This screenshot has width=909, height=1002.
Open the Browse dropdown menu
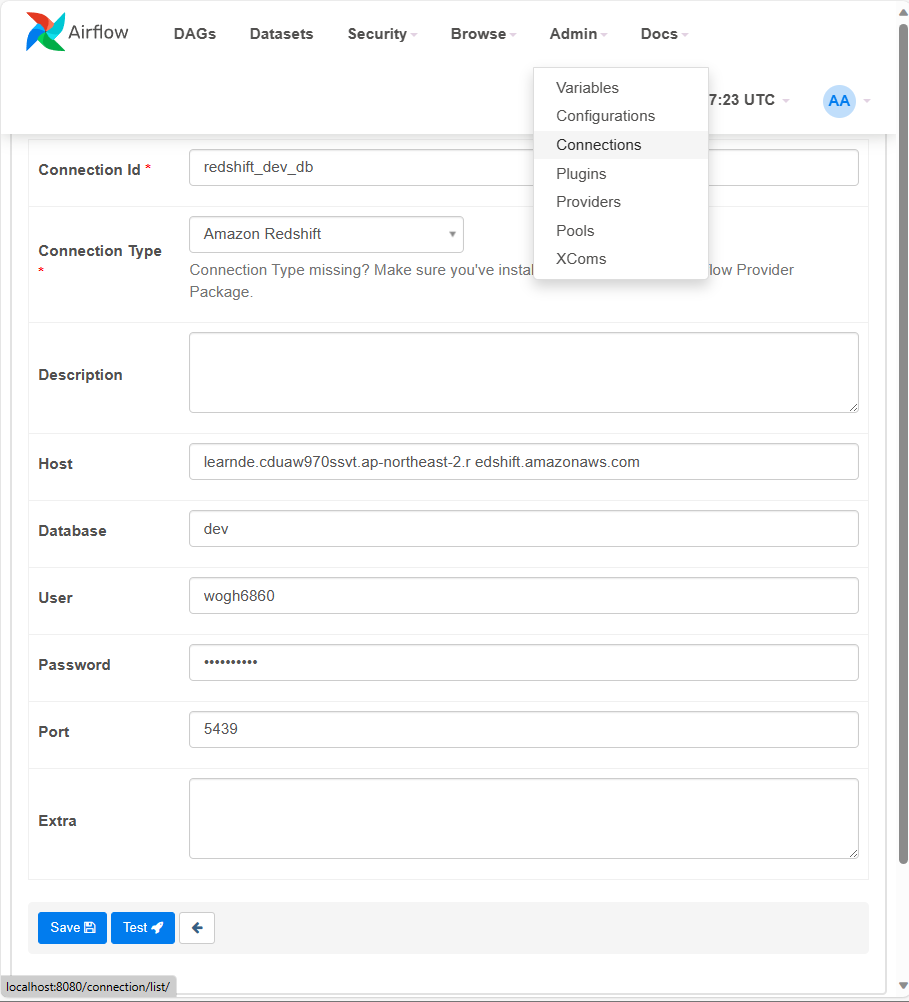click(483, 34)
